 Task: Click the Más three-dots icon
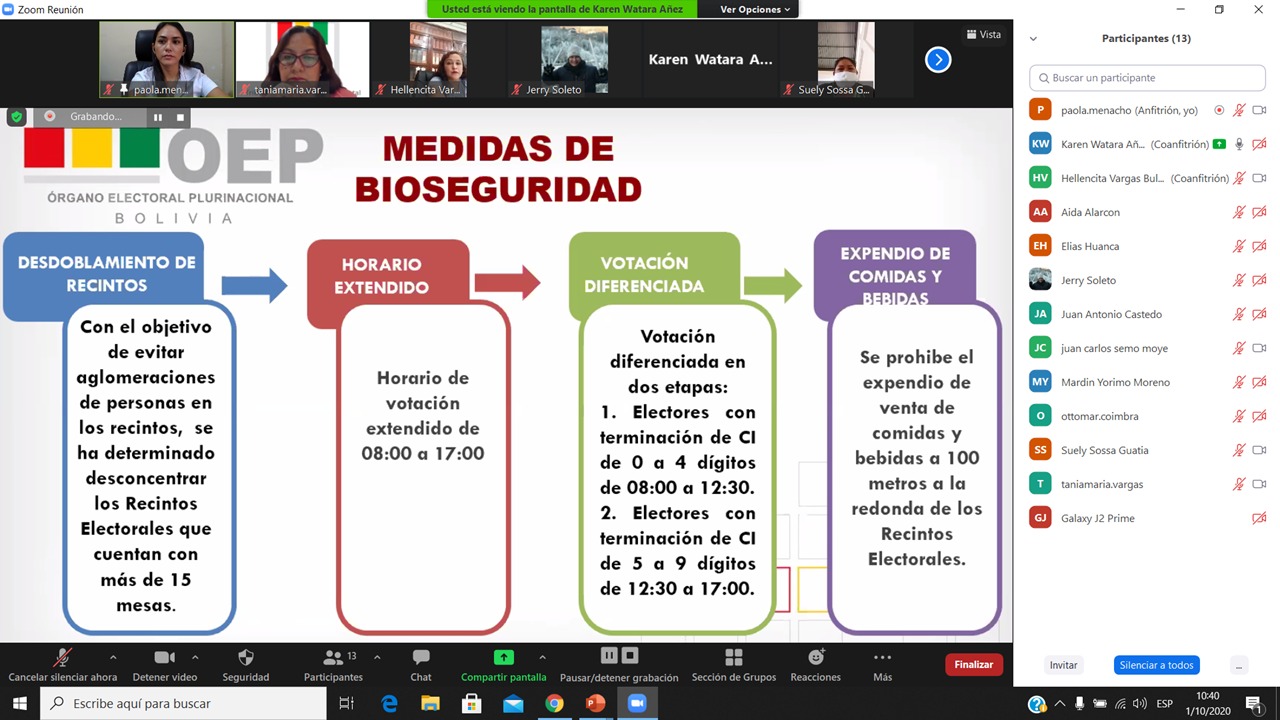pos(882,658)
